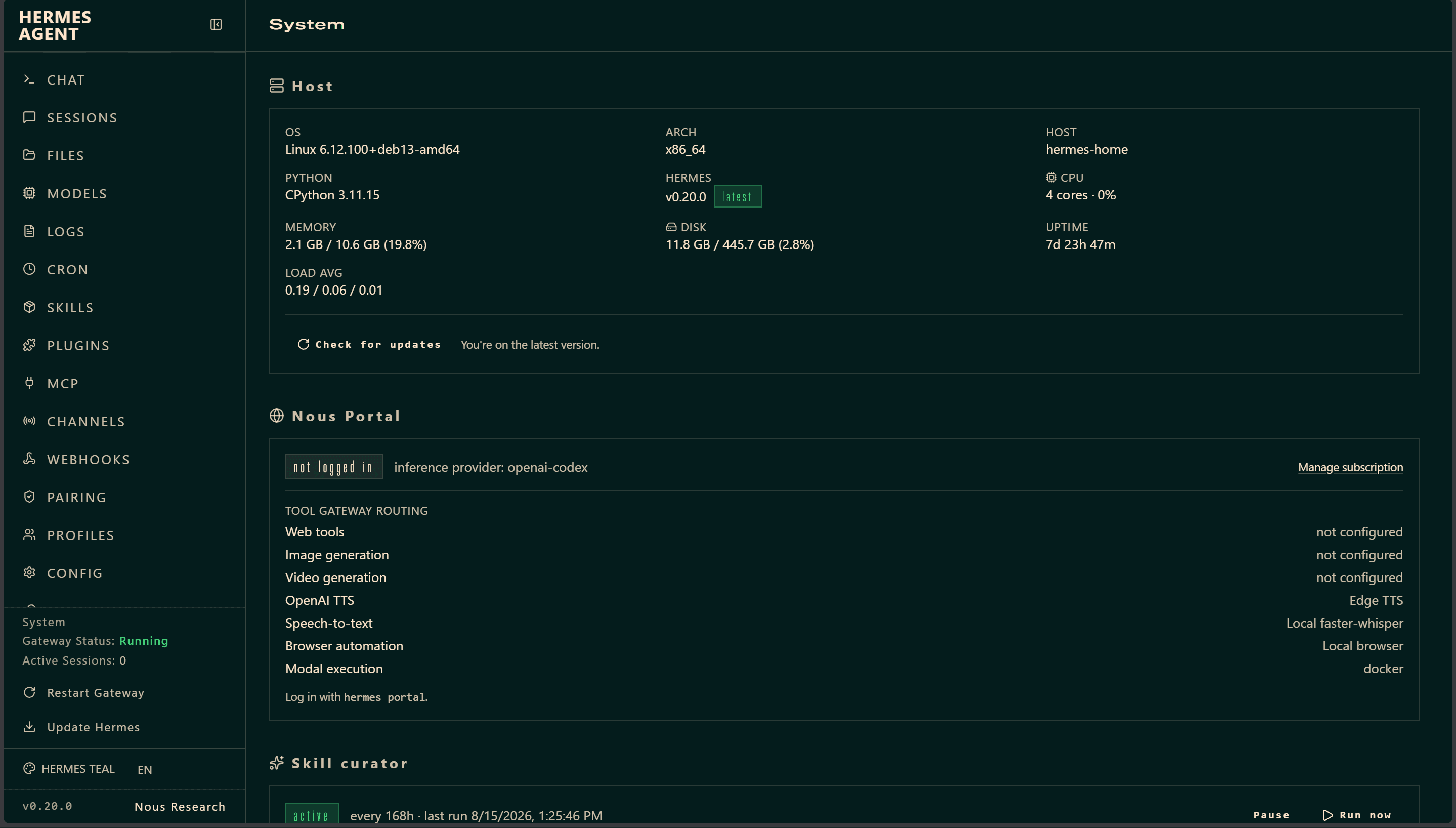Click the Nous Research footer link
The width and height of the screenshot is (1456, 828).
[180, 806]
